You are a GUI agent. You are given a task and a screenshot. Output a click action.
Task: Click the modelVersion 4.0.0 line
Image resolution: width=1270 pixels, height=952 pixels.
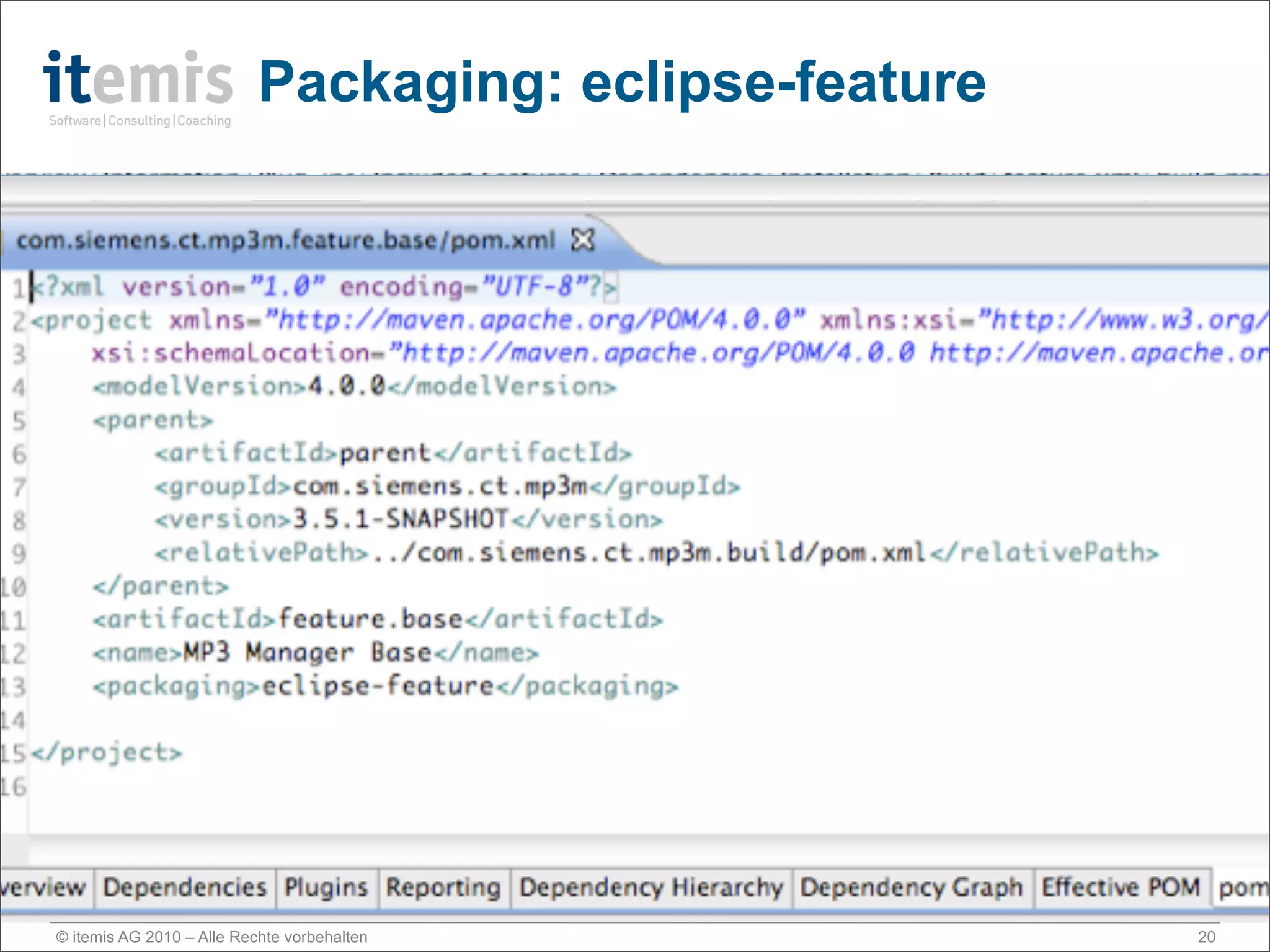[x=355, y=387]
